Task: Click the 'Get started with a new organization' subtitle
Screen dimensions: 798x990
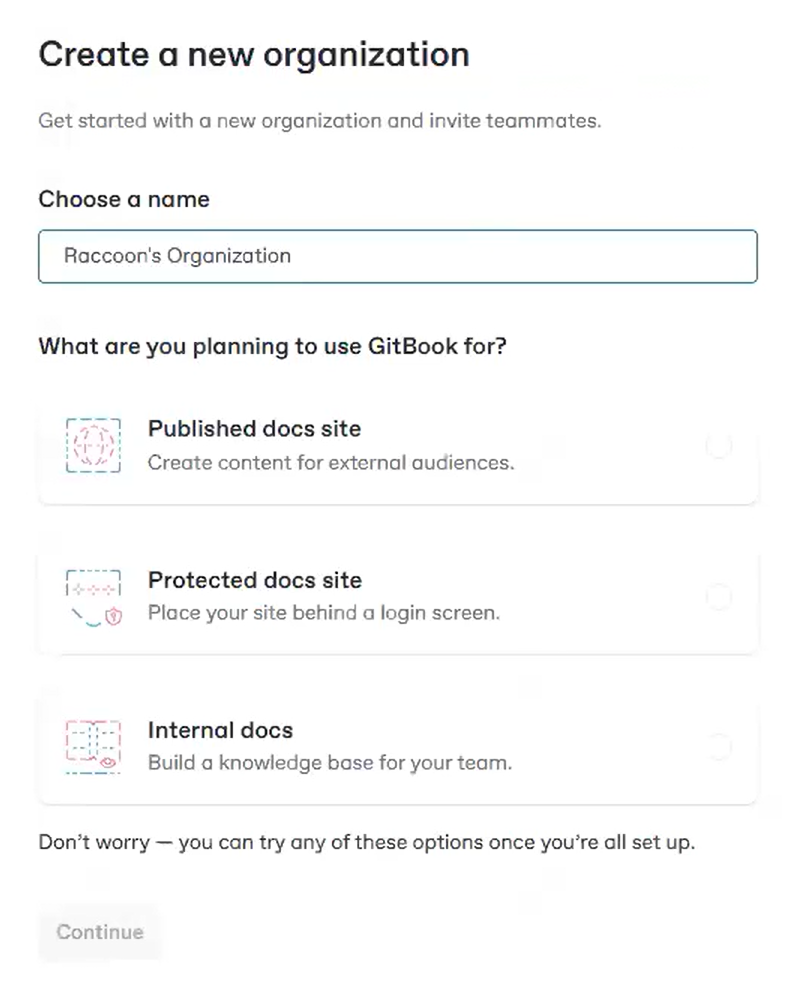Action: tap(319, 122)
